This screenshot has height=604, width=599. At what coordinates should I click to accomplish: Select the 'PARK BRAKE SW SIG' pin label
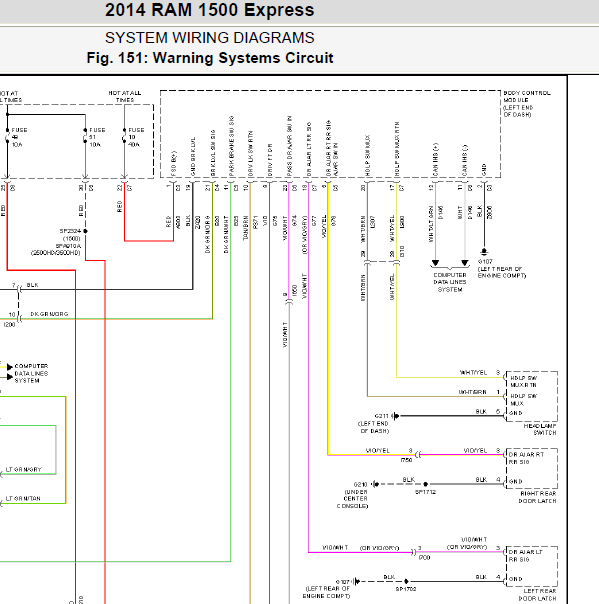(231, 146)
